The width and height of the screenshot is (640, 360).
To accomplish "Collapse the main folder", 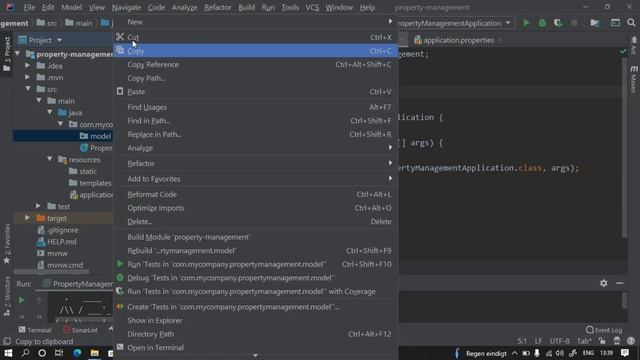I will [x=39, y=100].
